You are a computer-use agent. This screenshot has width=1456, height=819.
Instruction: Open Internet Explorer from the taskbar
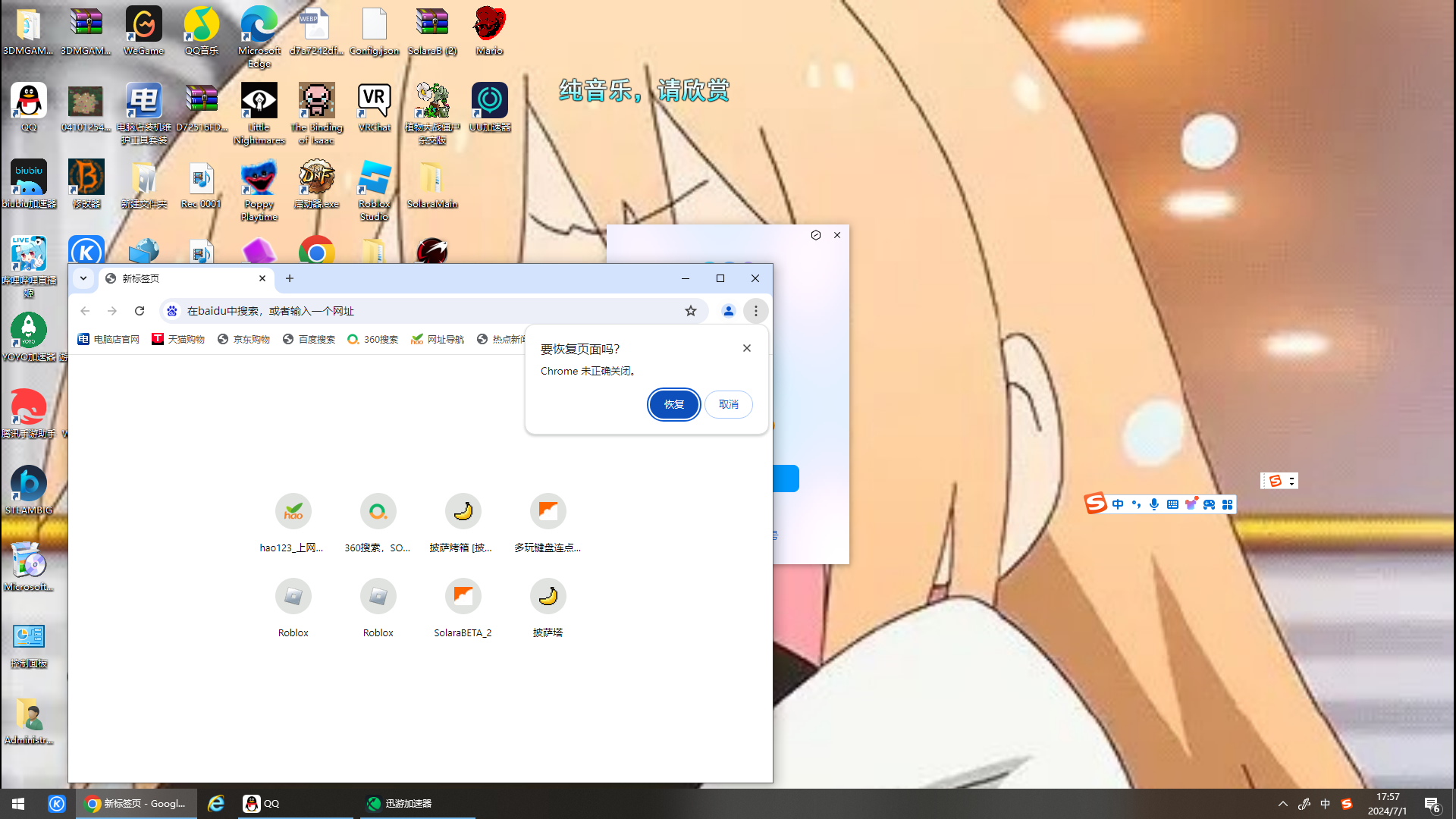(x=216, y=804)
